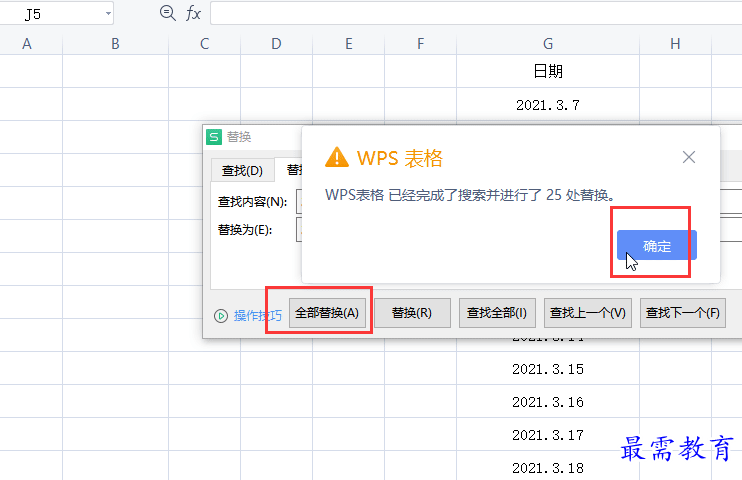Select column G header
Image resolution: width=742 pixels, height=480 pixels.
[548, 44]
